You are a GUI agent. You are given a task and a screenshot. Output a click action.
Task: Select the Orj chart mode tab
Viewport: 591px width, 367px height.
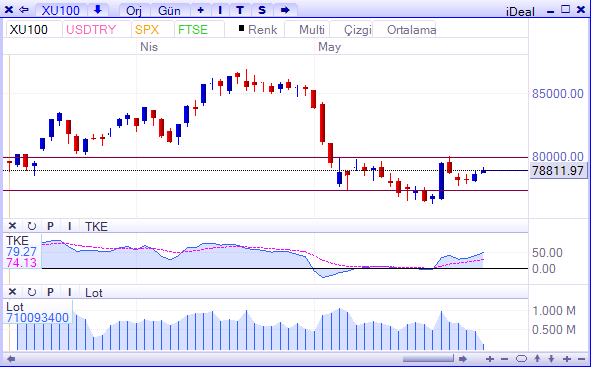tap(134, 10)
